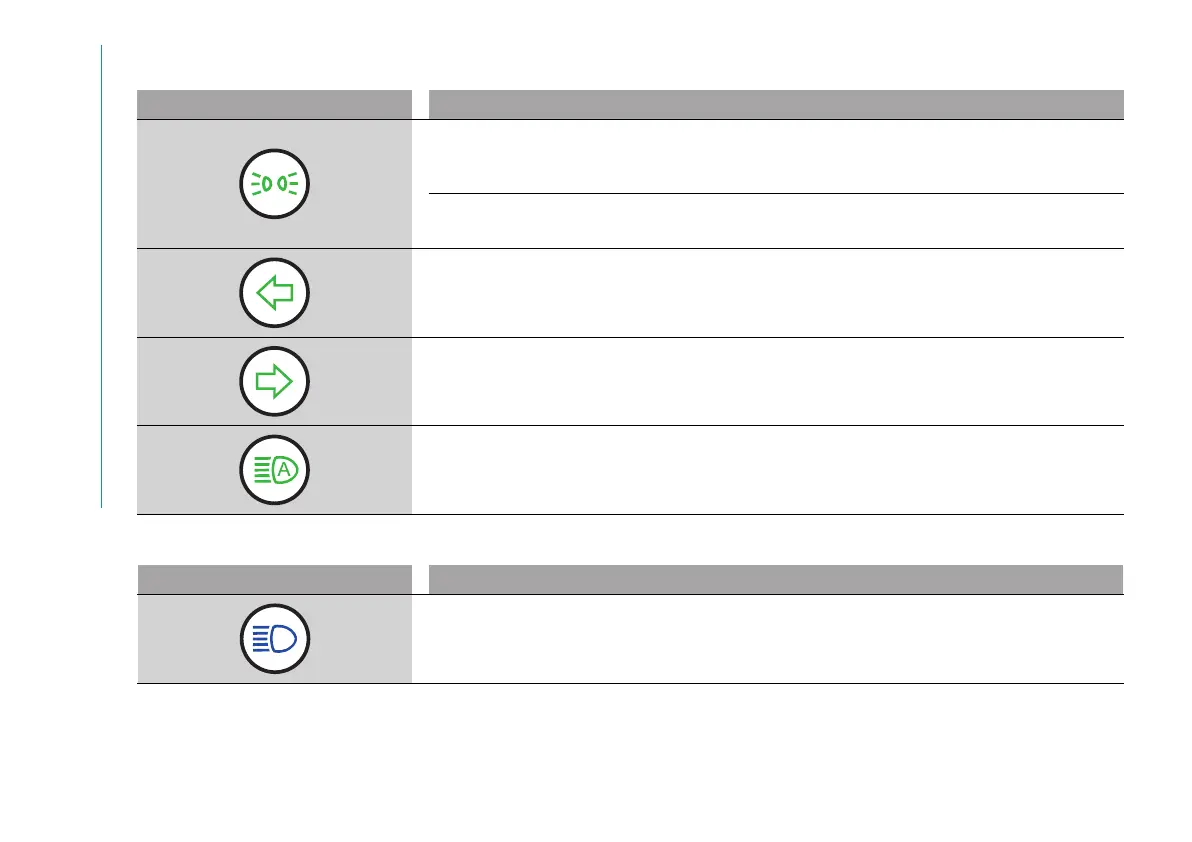Click the upper blank cell beside side lights icon

pos(775,156)
